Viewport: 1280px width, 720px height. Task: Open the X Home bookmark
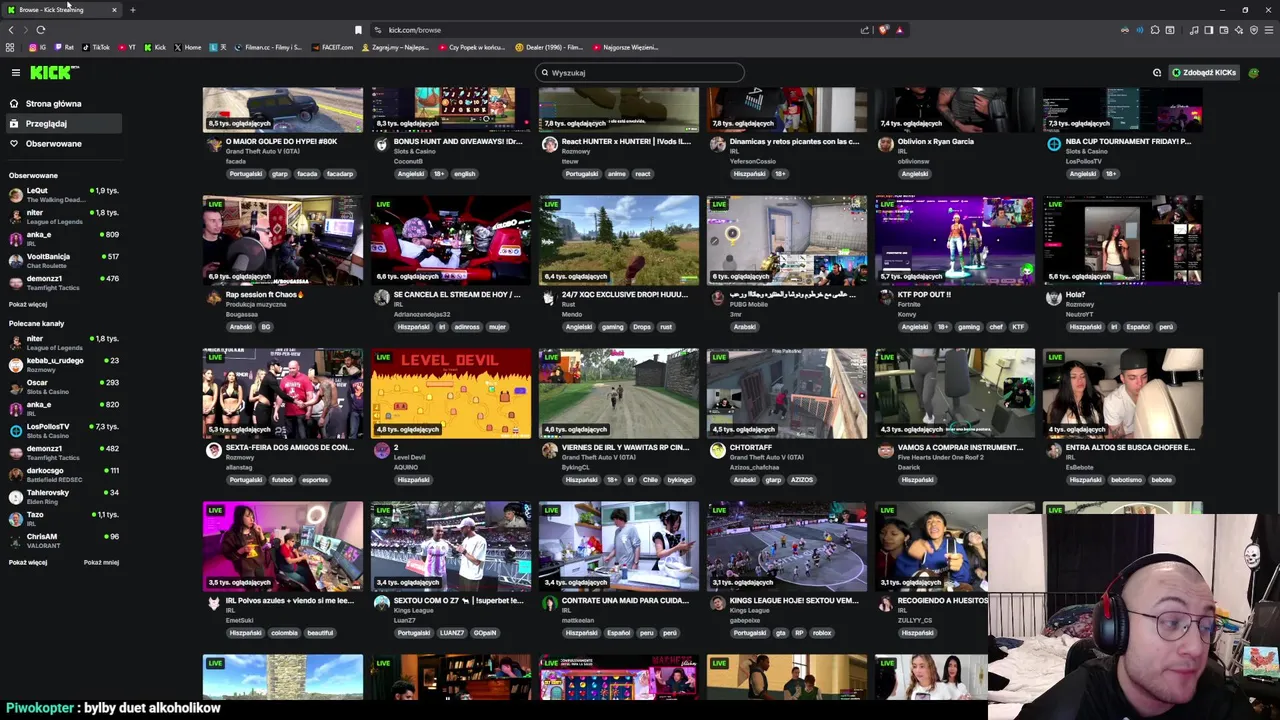[188, 47]
